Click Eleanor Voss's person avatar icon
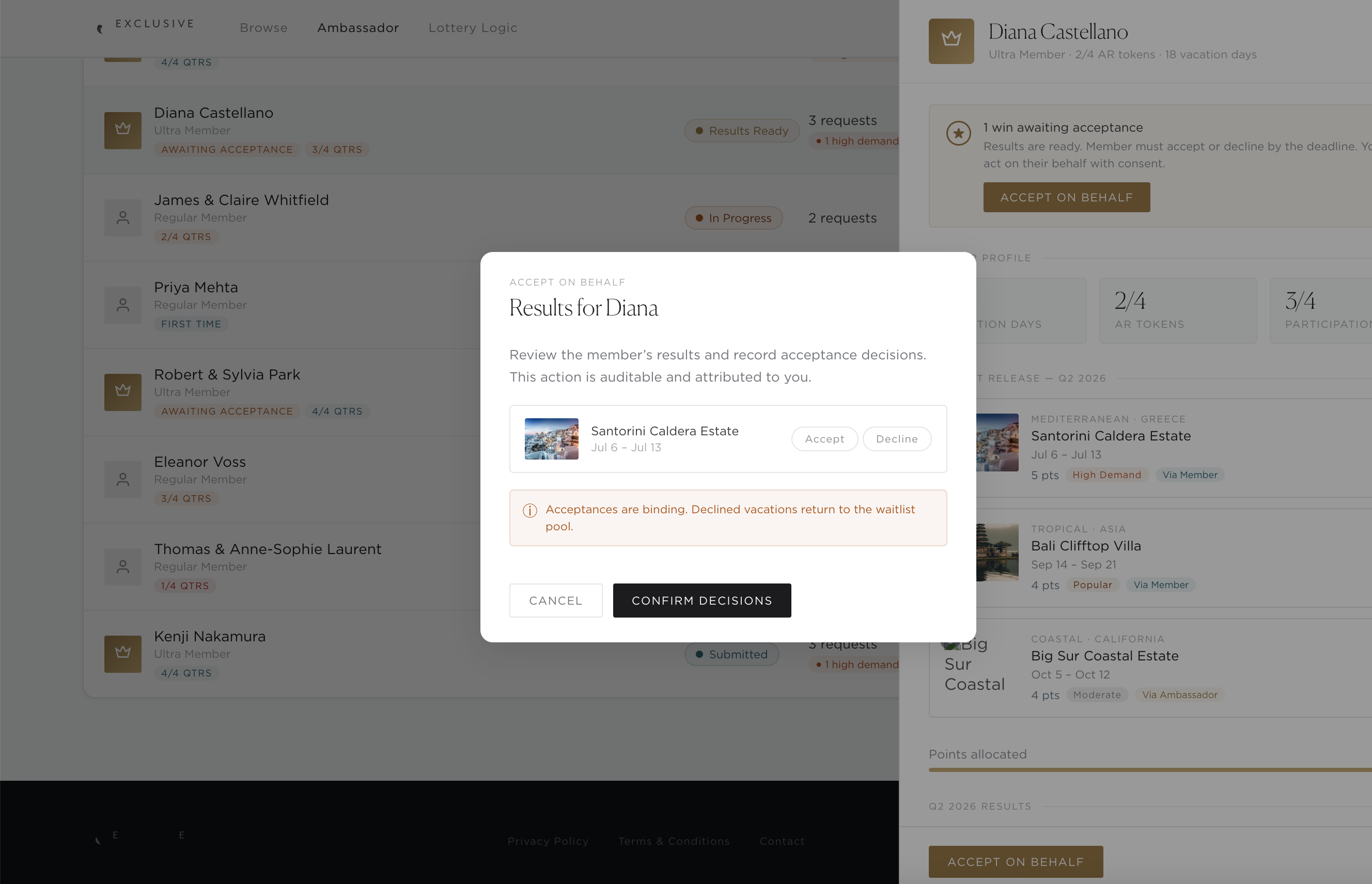This screenshot has height=884, width=1372. 123,479
